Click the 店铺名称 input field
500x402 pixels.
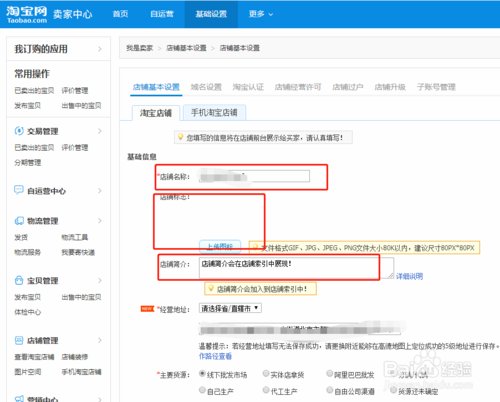click(x=254, y=176)
